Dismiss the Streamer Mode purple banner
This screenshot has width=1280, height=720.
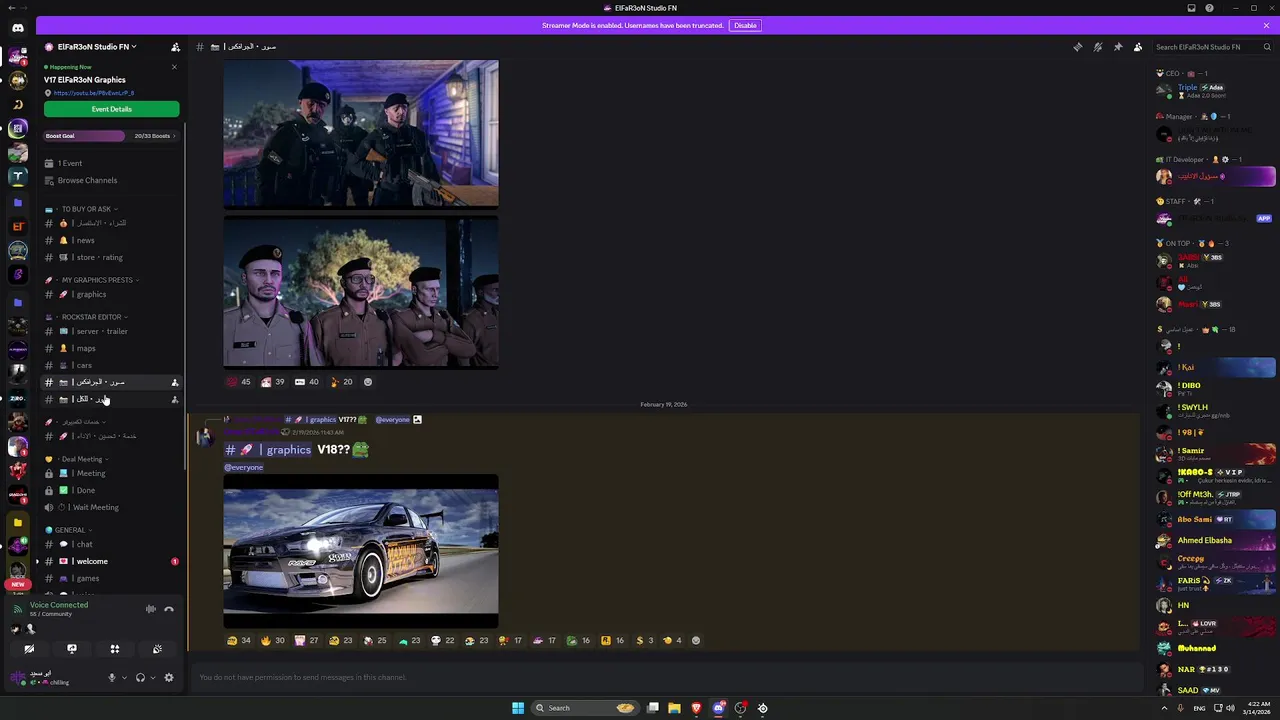[x=1267, y=25]
